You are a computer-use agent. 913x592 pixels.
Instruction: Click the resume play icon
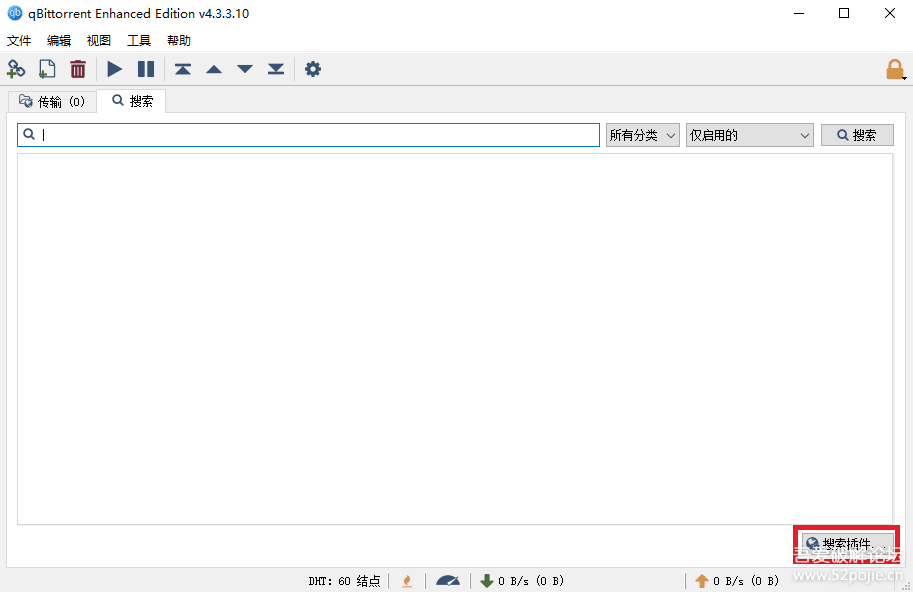(x=115, y=69)
